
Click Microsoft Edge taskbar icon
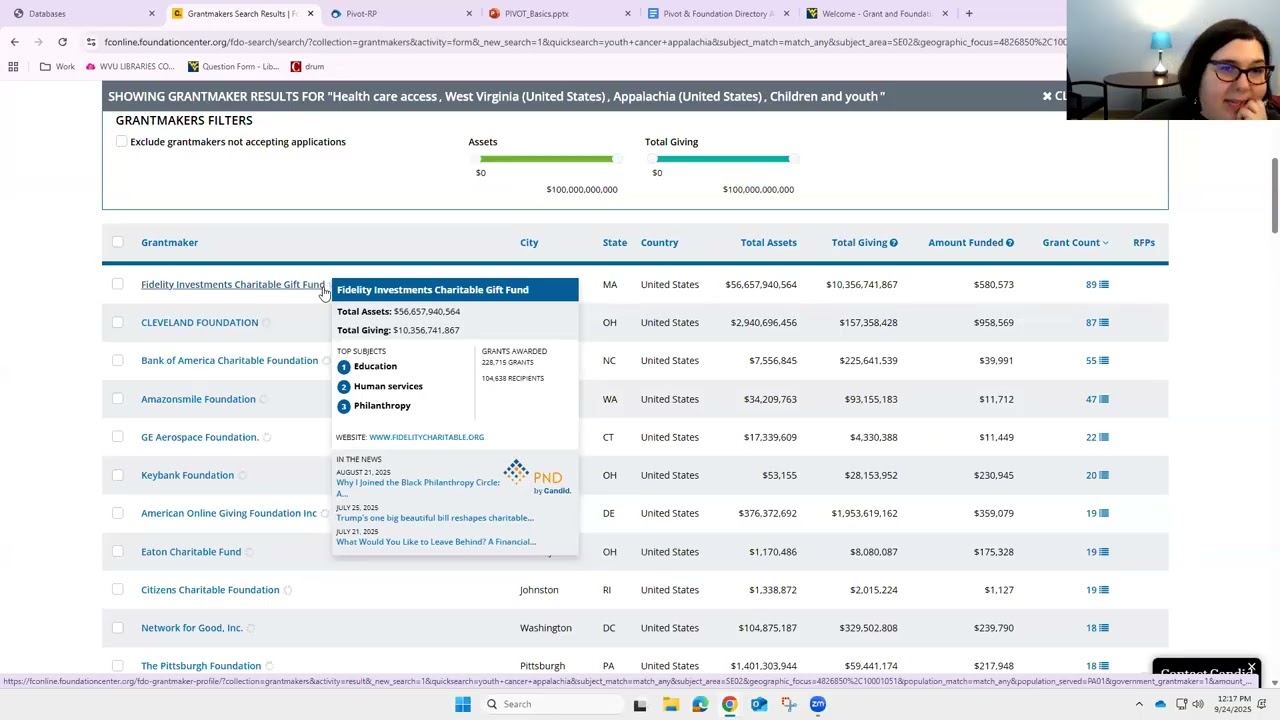(700, 704)
